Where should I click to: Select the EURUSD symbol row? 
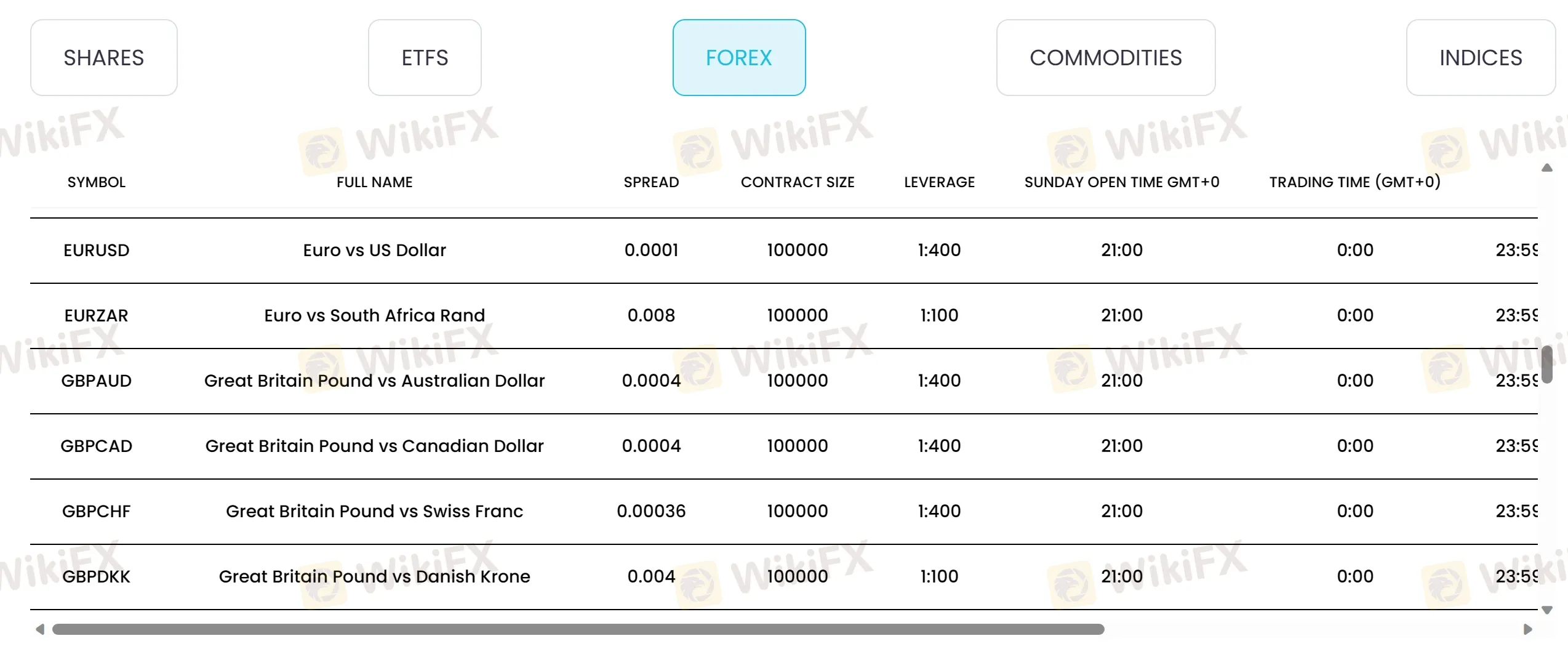pos(783,251)
